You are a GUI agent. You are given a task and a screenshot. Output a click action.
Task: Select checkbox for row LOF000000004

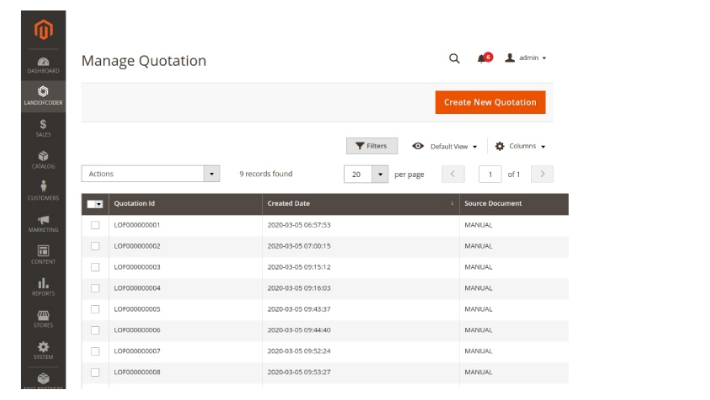(x=95, y=288)
